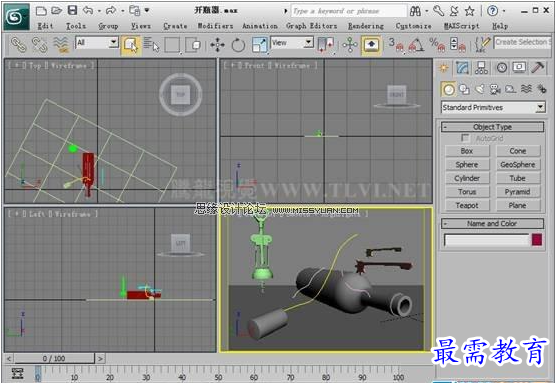Select Lights category in Create panel

coord(480,89)
